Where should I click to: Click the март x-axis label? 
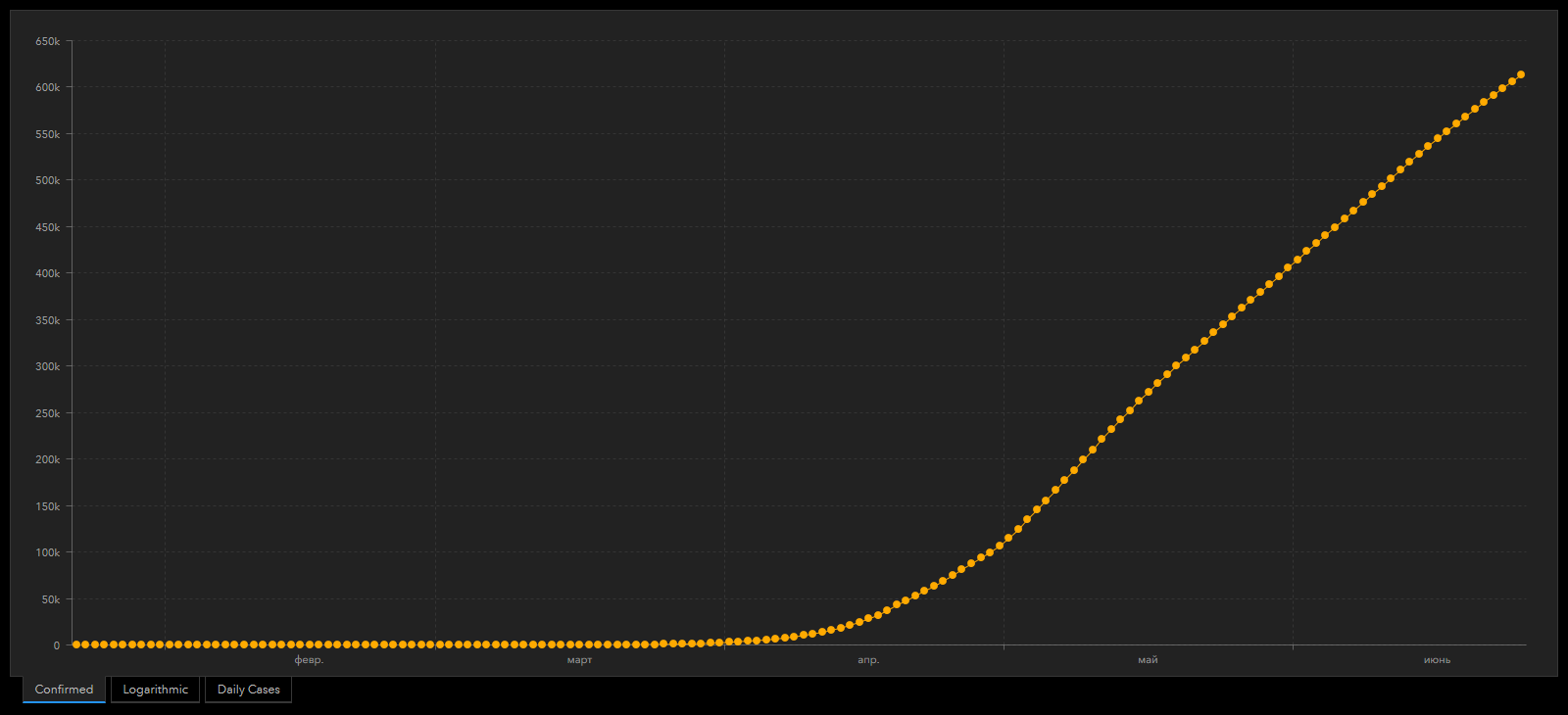coord(579,660)
